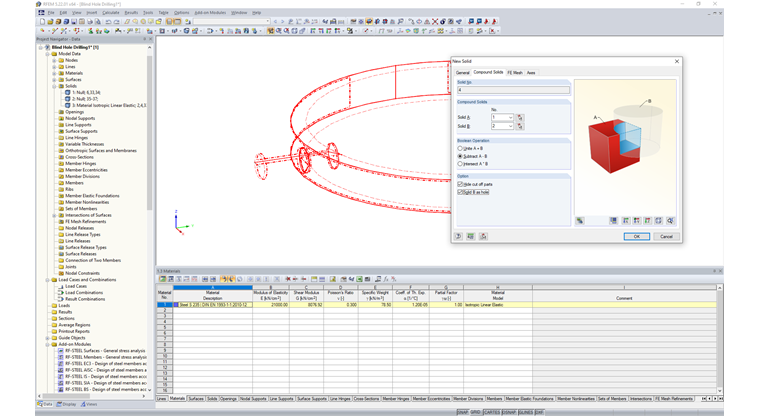Viewport: 760px width, 416px height.
Task: Switch navigator to Views tab
Action: (x=89, y=404)
